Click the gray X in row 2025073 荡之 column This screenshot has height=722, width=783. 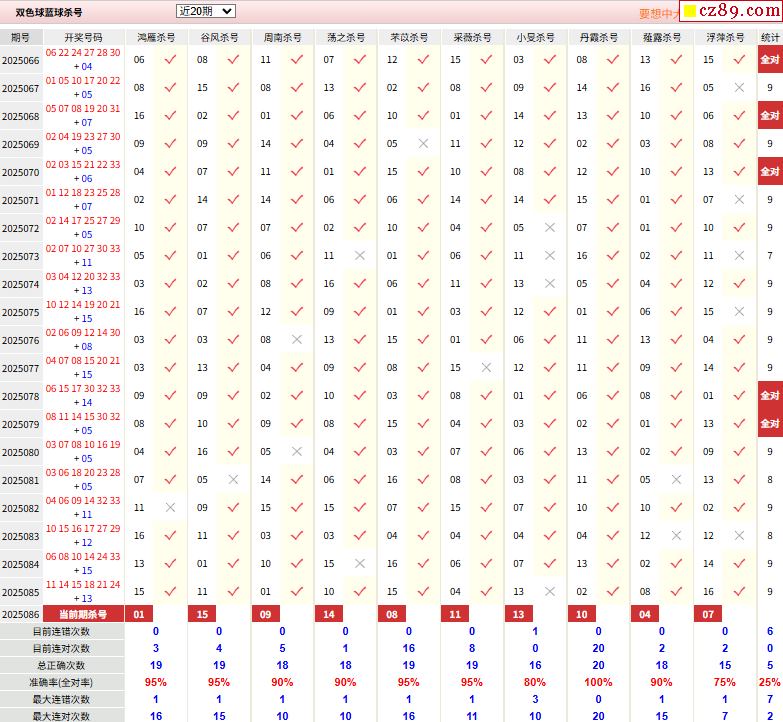[x=360, y=256]
